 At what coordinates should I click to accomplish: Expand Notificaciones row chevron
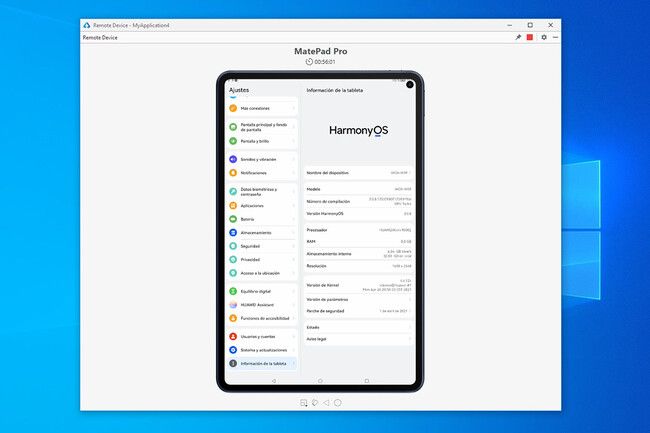click(x=293, y=173)
